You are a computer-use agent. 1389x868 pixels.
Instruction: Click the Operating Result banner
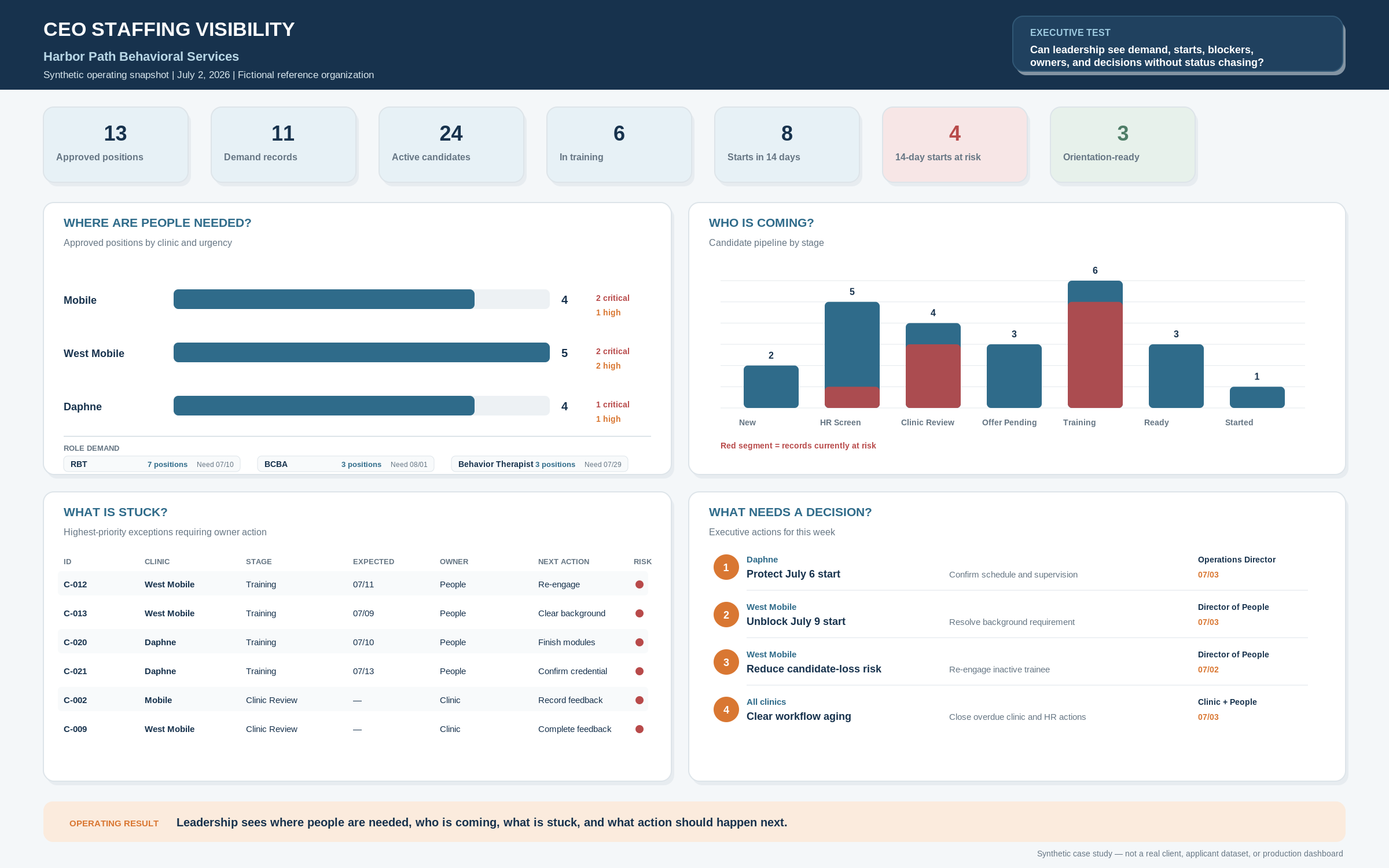point(694,822)
